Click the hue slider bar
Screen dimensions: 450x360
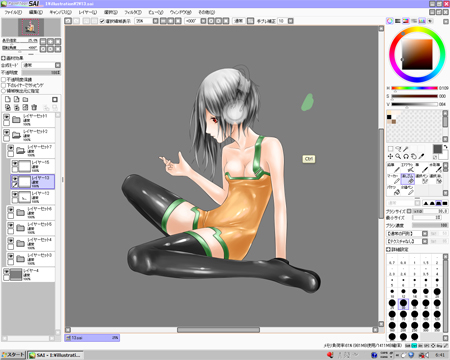414,88
